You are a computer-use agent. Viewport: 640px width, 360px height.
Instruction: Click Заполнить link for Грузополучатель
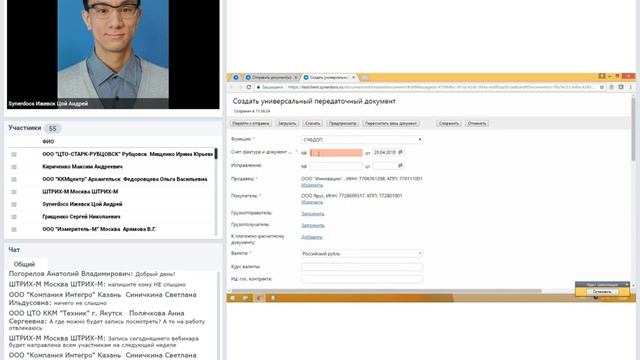coord(313,225)
